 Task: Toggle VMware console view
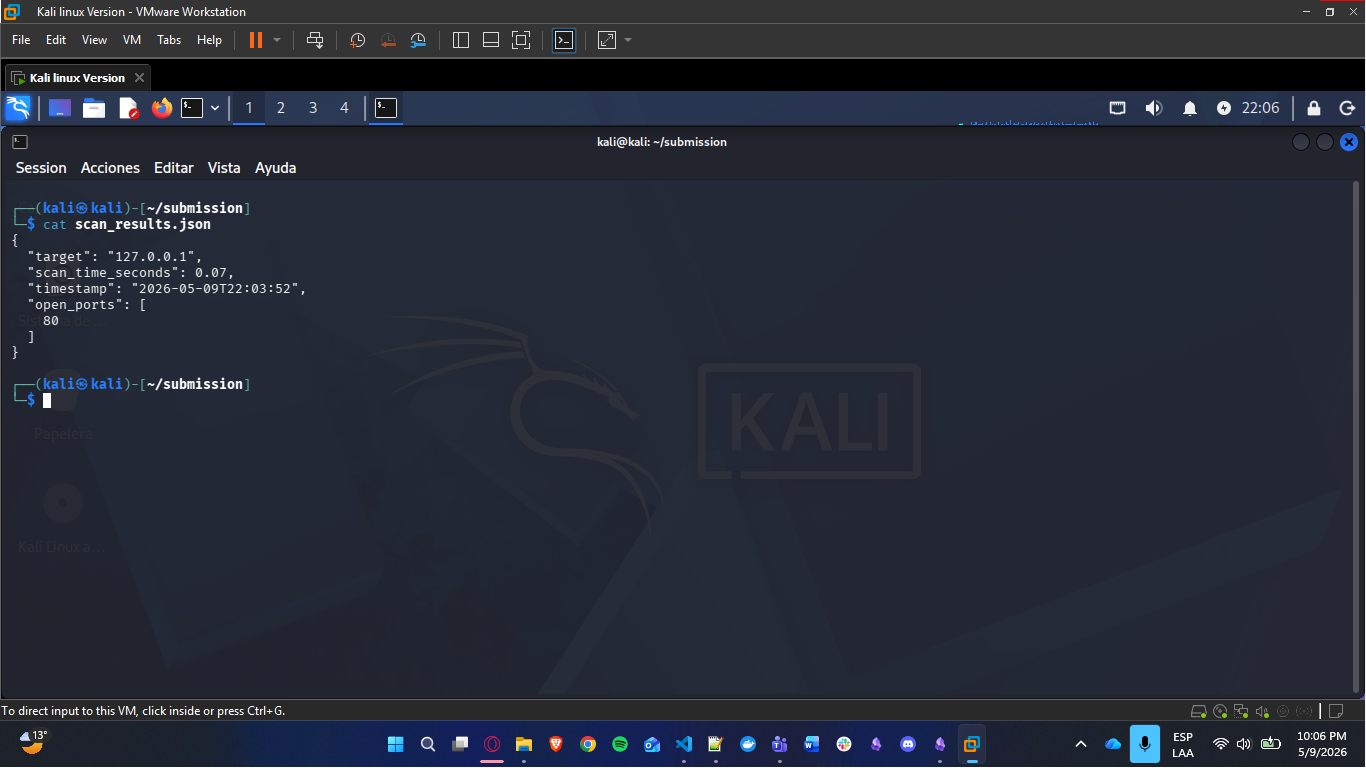[564, 40]
